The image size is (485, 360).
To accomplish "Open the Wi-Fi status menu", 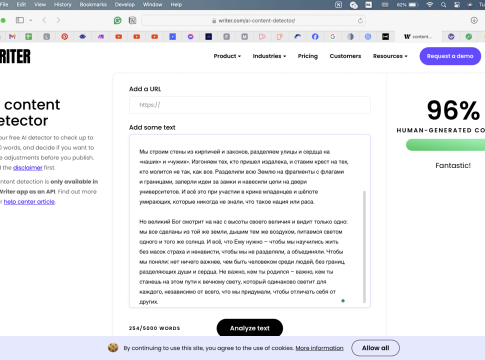I will pyautogui.click(x=430, y=5).
